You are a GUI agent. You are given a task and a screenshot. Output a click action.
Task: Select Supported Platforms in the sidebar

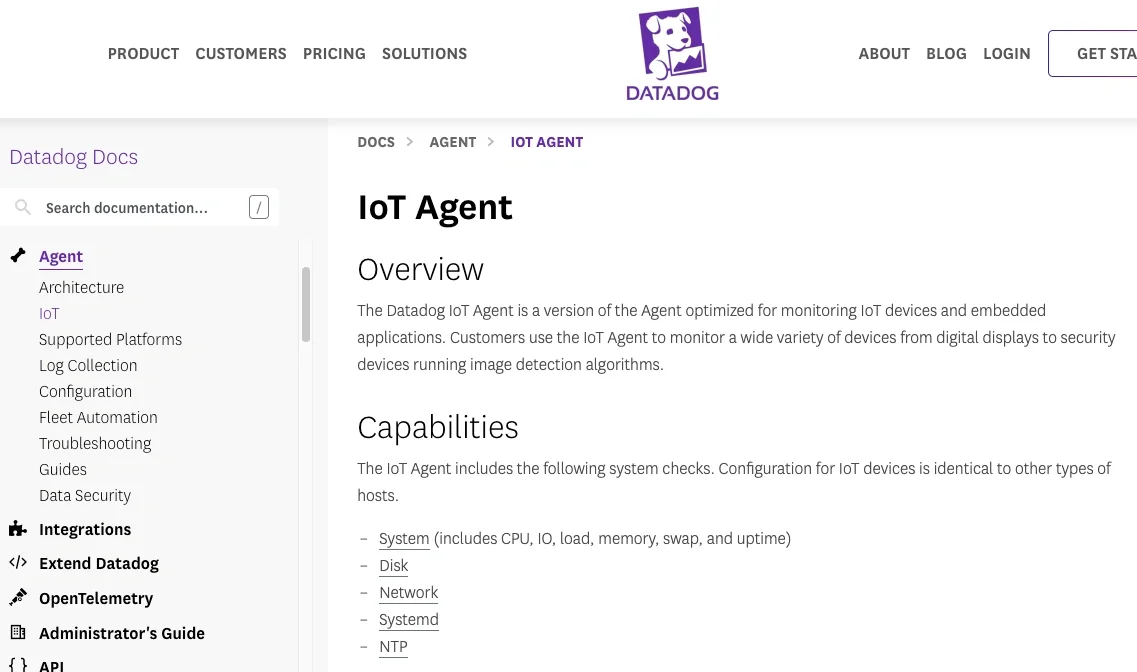pyautogui.click(x=110, y=339)
